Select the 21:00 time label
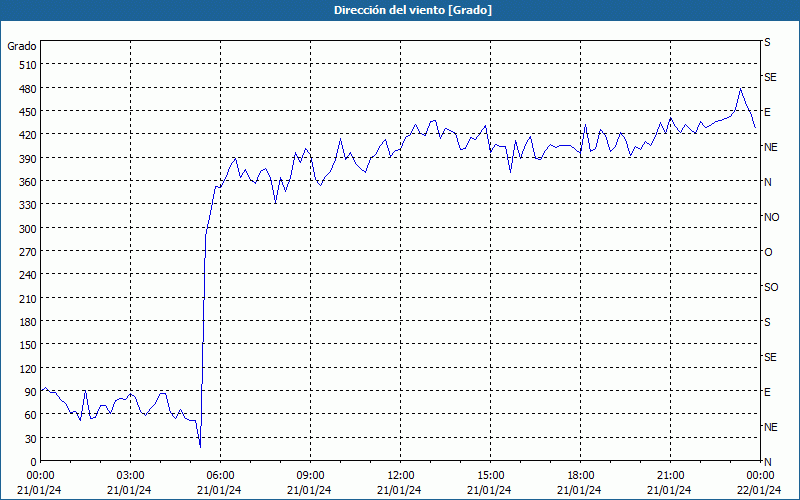This screenshot has width=800, height=500. coord(669,476)
